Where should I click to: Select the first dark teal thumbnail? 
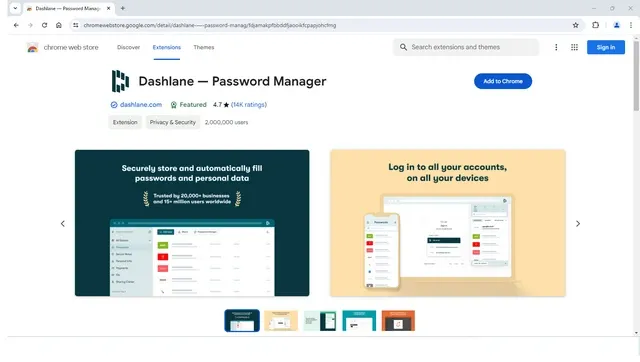coord(242,321)
